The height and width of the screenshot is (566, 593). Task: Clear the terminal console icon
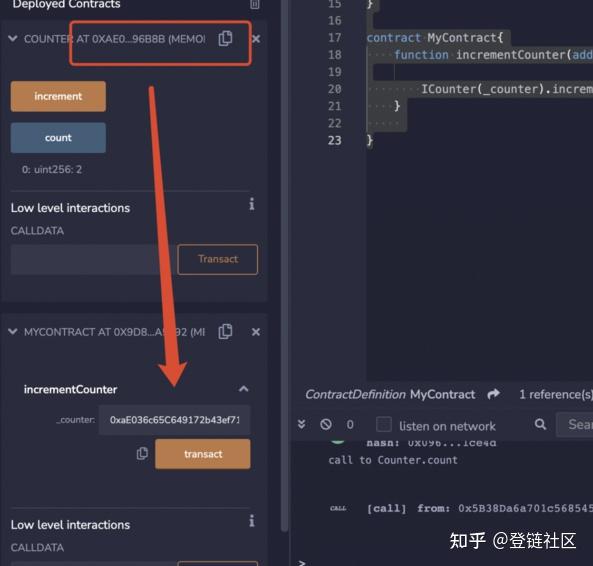(x=326, y=424)
